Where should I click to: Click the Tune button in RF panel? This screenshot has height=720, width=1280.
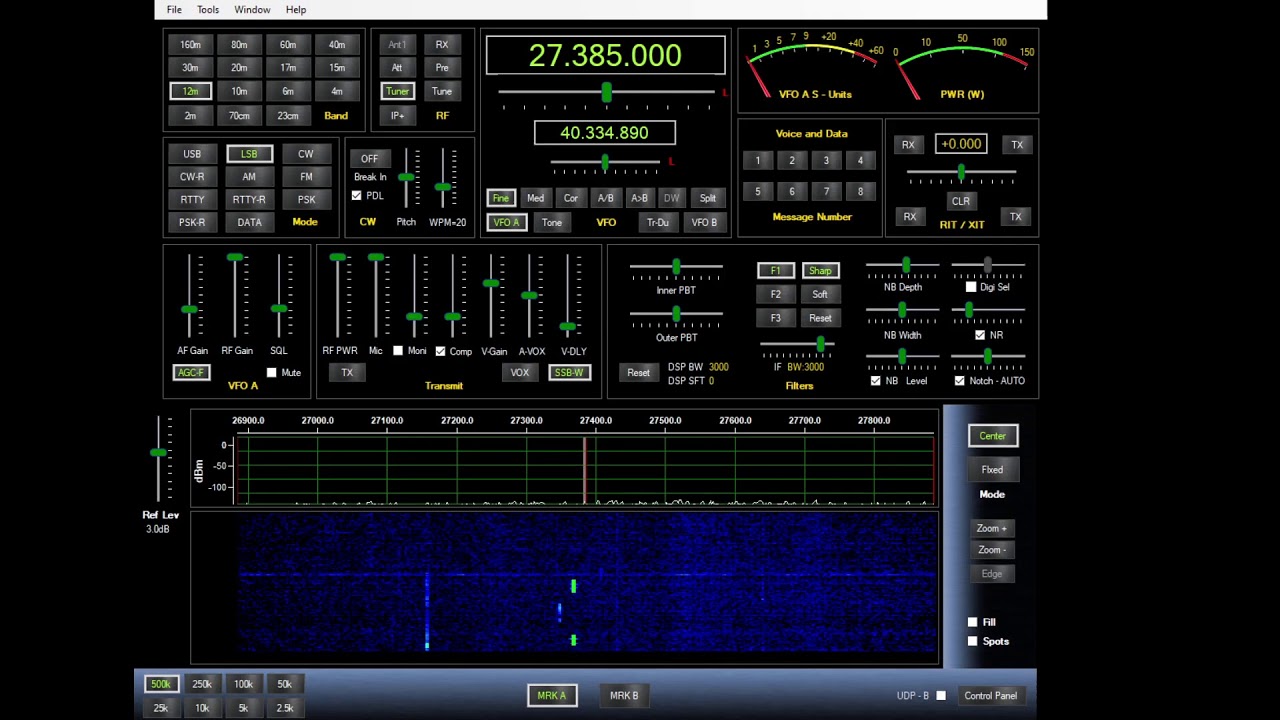point(442,91)
